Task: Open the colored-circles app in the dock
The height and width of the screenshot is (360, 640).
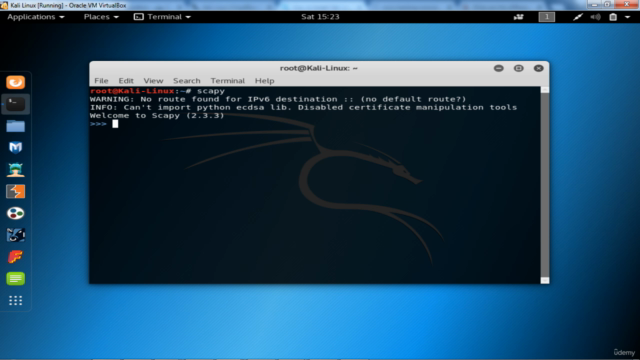Action: 16,213
